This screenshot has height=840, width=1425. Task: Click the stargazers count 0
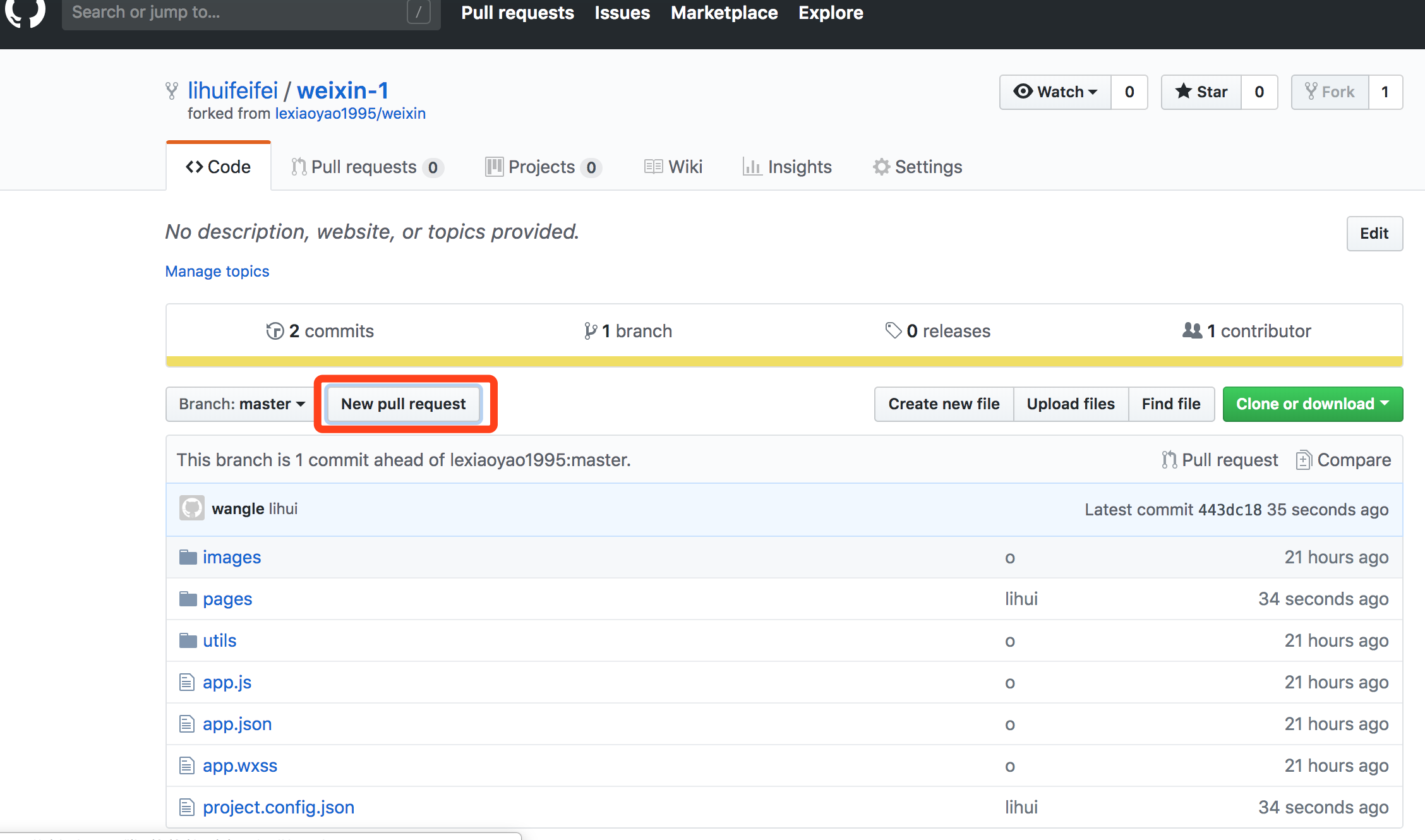click(1260, 92)
